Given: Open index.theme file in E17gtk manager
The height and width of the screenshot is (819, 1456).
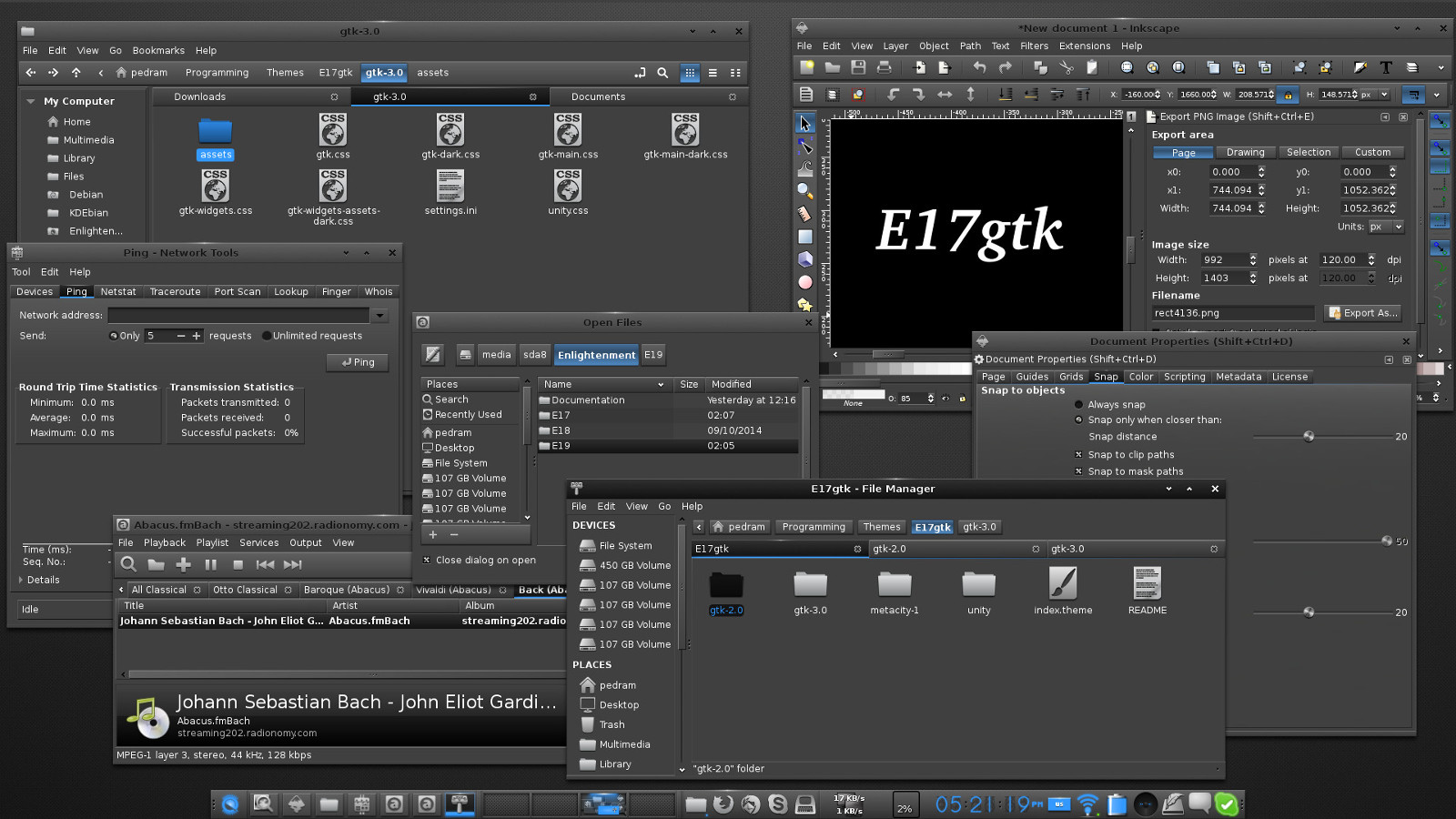Looking at the screenshot, I should [x=1063, y=583].
